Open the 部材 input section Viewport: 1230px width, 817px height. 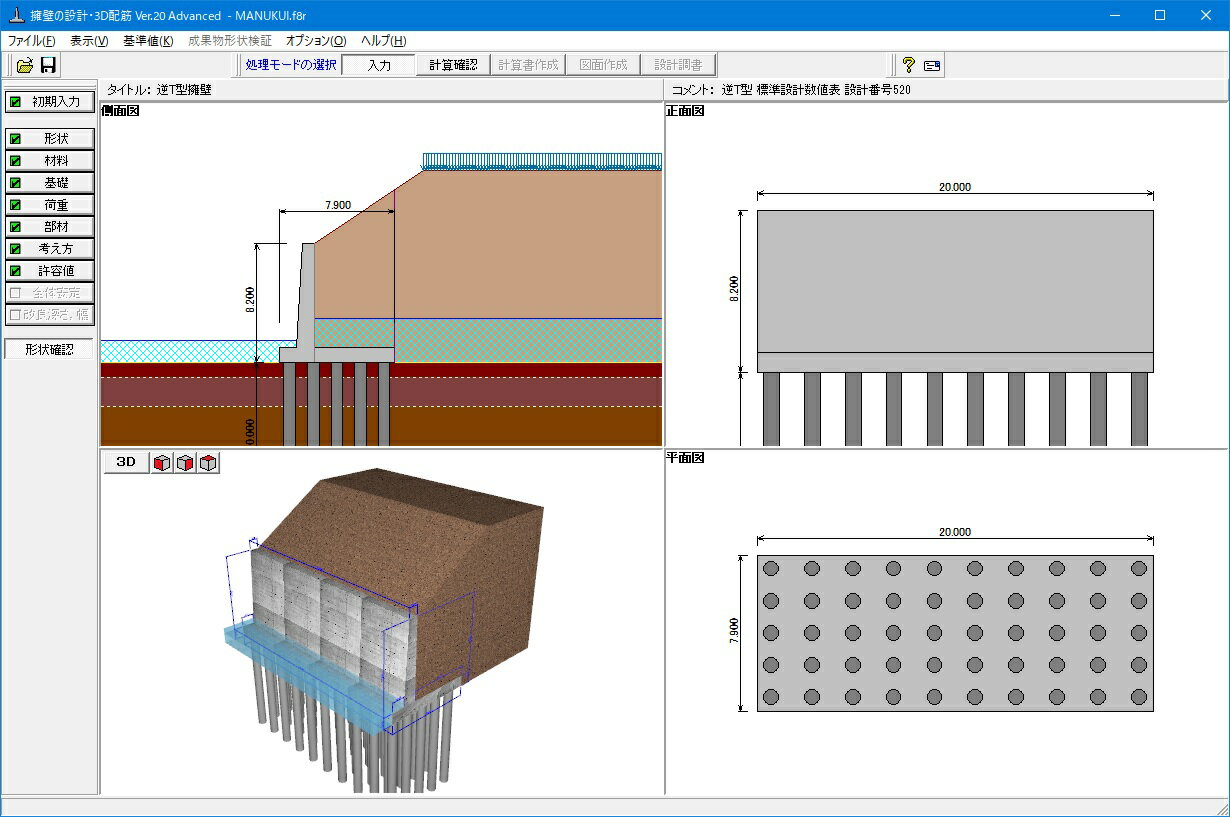[50, 226]
